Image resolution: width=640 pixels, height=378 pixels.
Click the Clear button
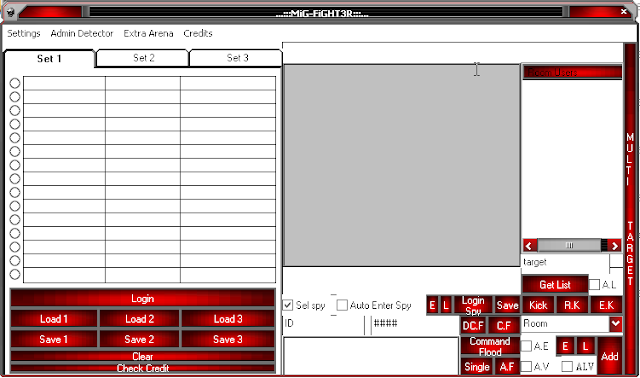pyautogui.click(x=142, y=356)
